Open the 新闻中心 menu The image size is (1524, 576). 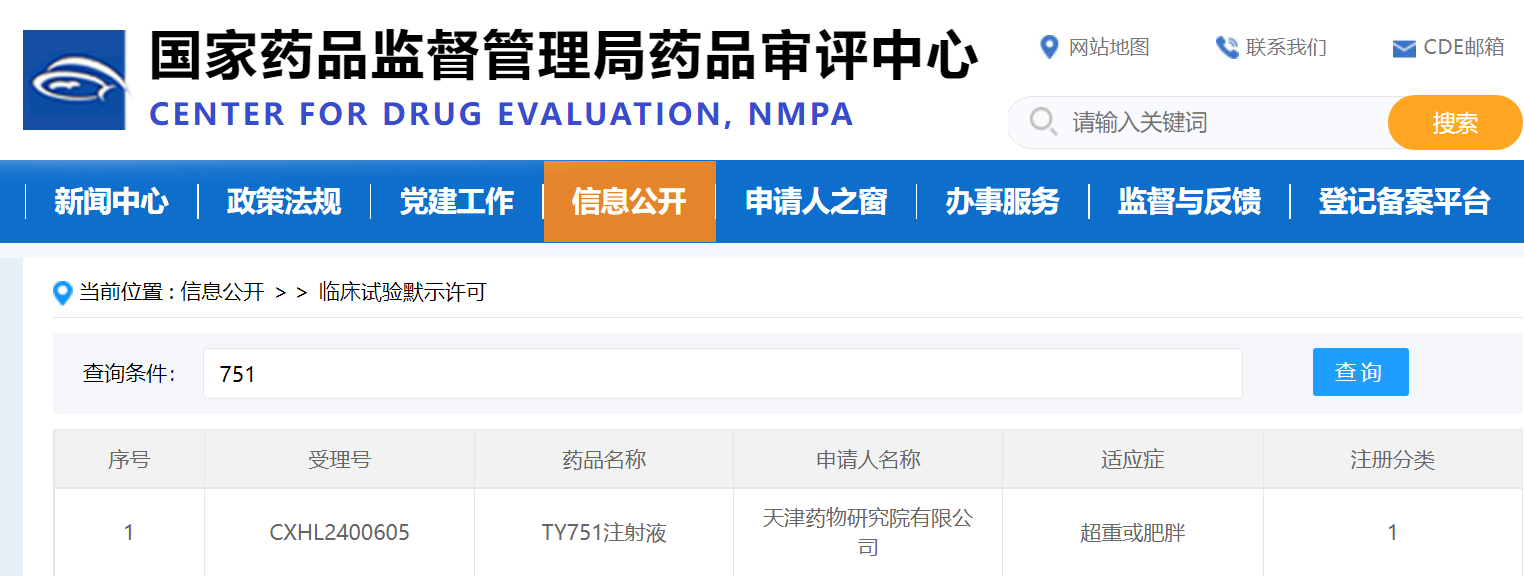click(111, 202)
